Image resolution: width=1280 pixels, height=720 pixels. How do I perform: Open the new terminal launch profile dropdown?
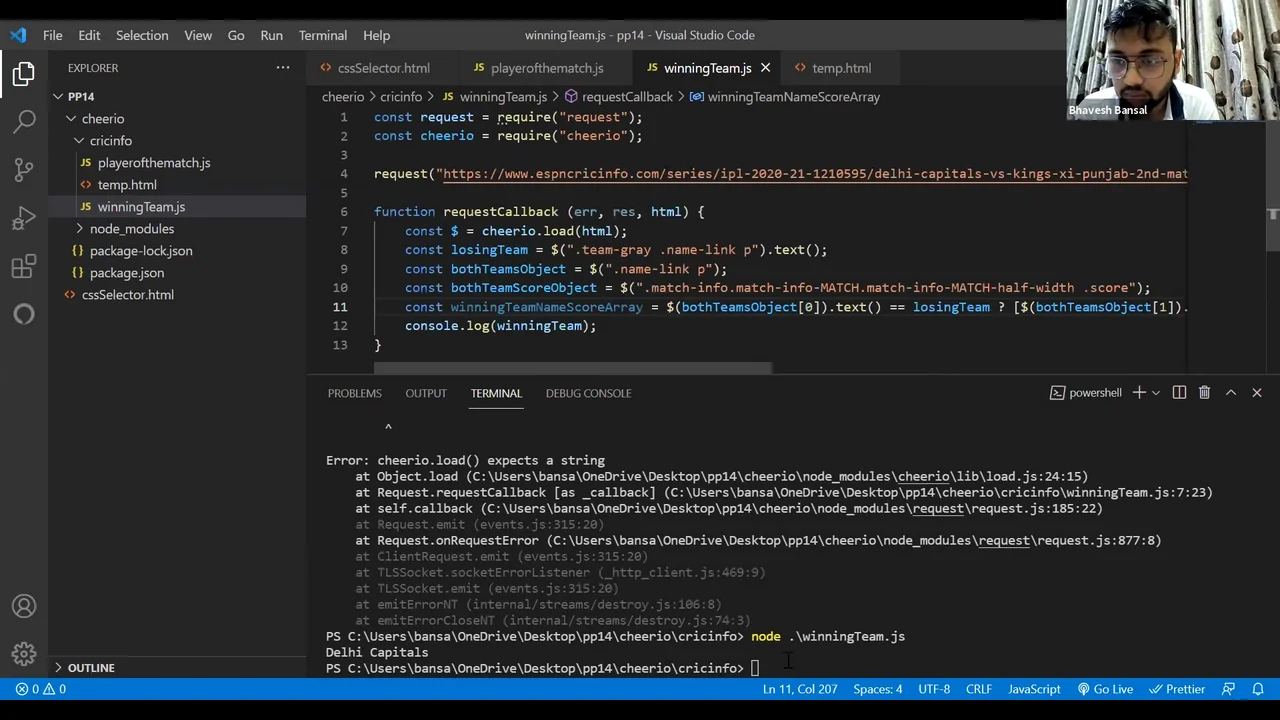[1156, 393]
